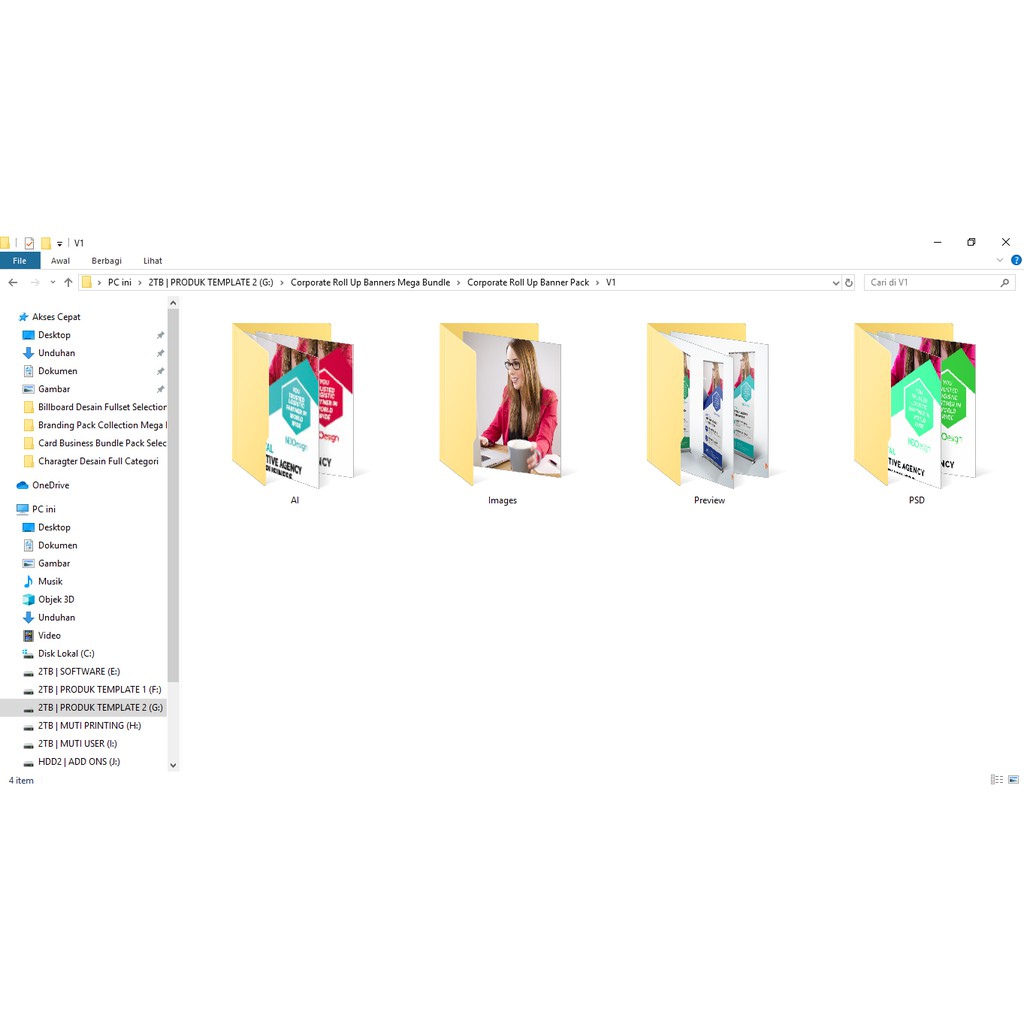Restore down the Explorer window
This screenshot has height=1024, width=1024.
pos(971,242)
